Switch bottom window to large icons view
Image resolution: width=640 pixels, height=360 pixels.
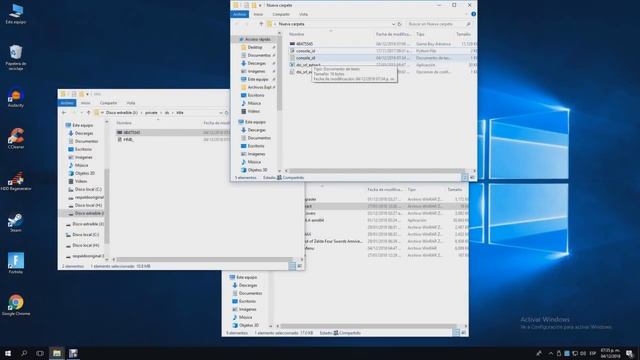464,333
